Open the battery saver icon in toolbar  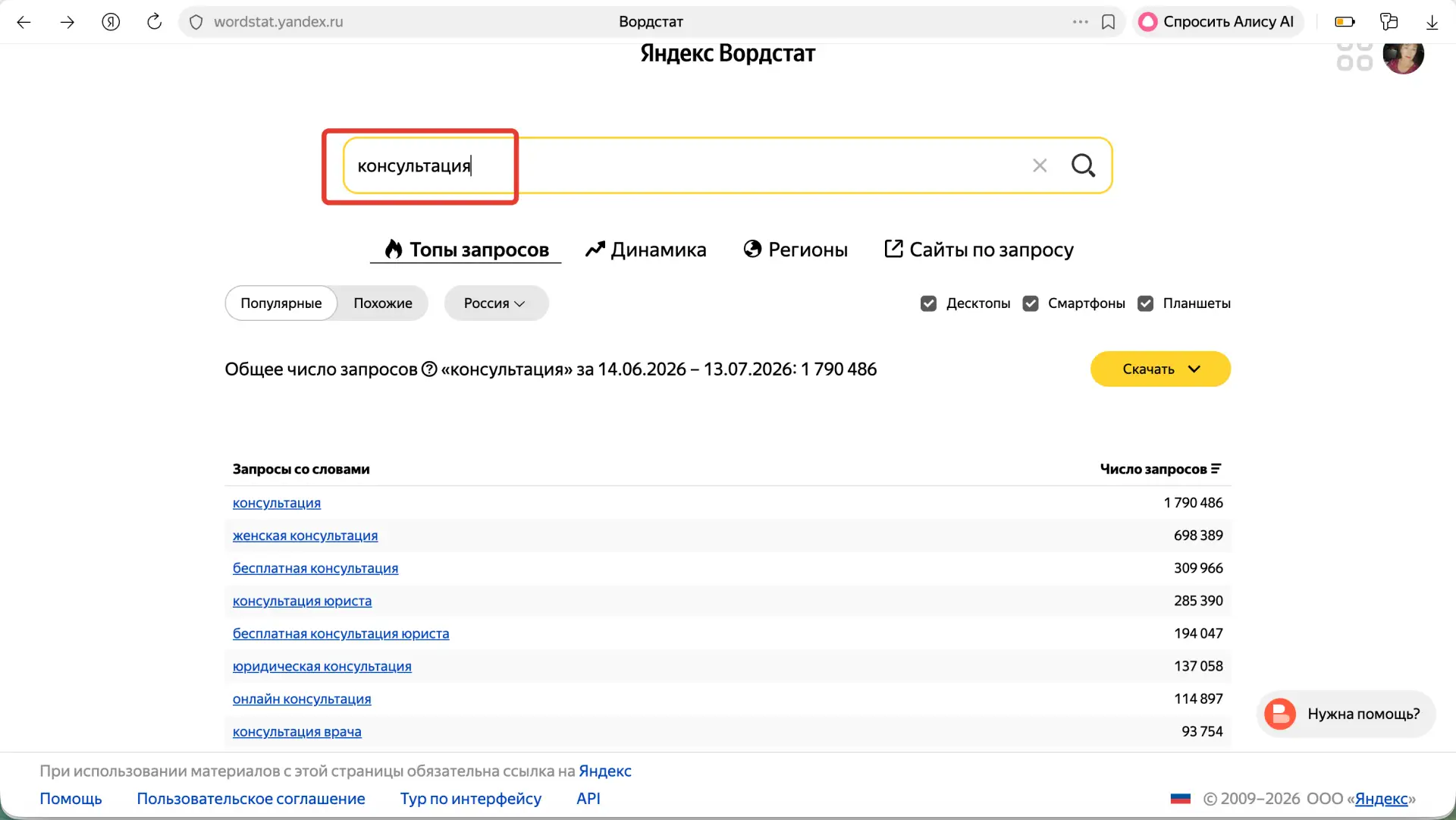click(x=1345, y=22)
